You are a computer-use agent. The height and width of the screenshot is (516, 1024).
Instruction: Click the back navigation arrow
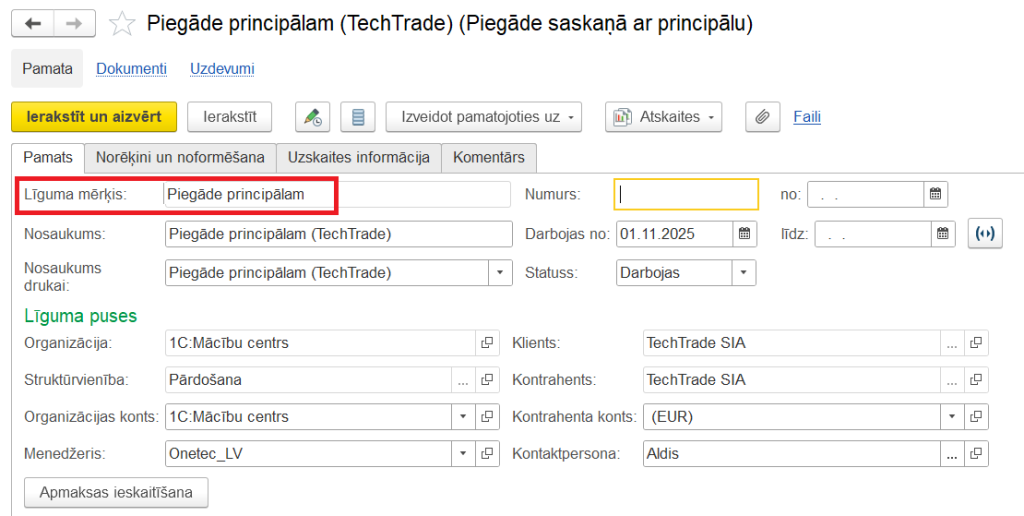tap(34, 22)
